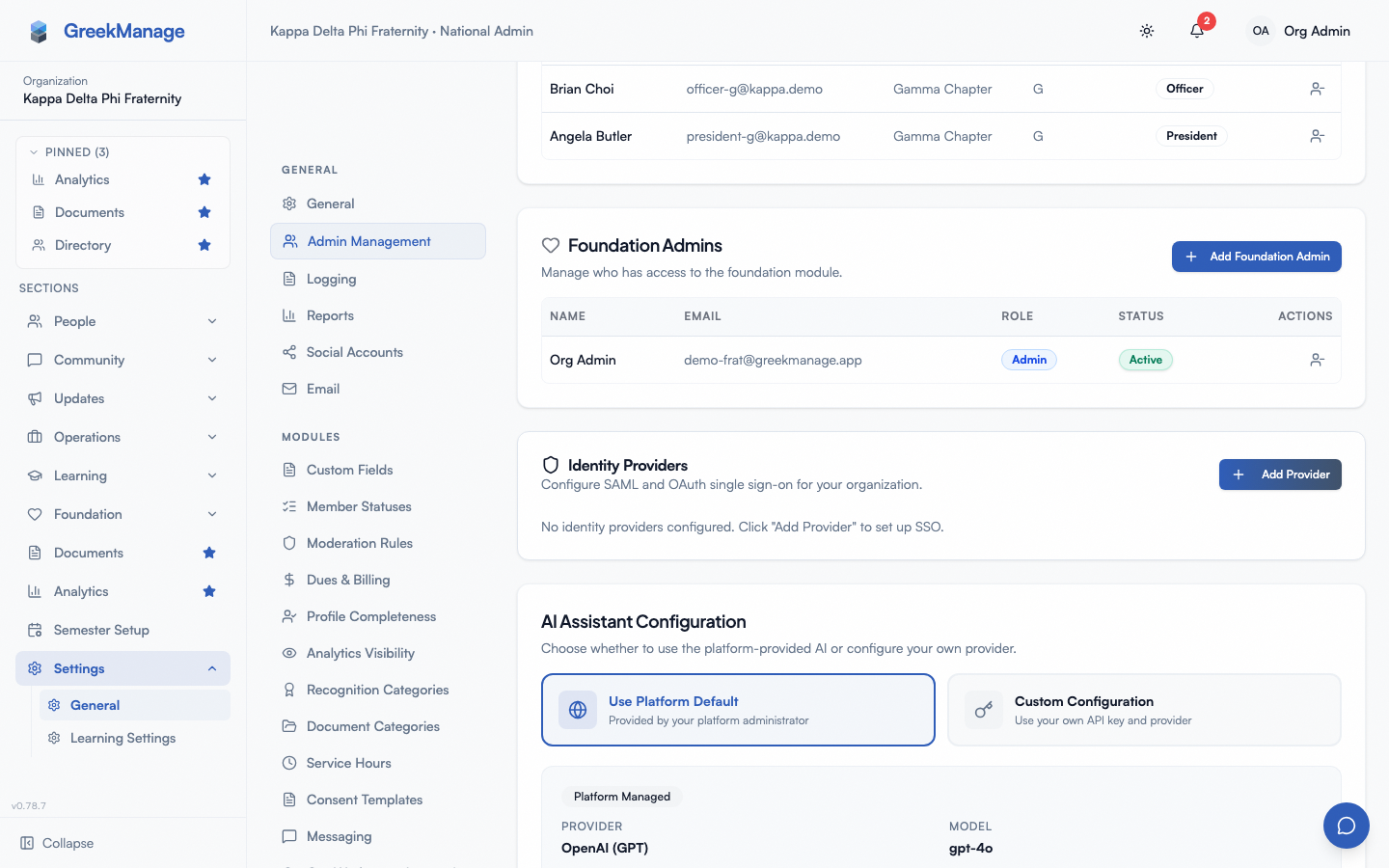
Task: Toggle the star on Documents section item
Action: [x=209, y=553]
